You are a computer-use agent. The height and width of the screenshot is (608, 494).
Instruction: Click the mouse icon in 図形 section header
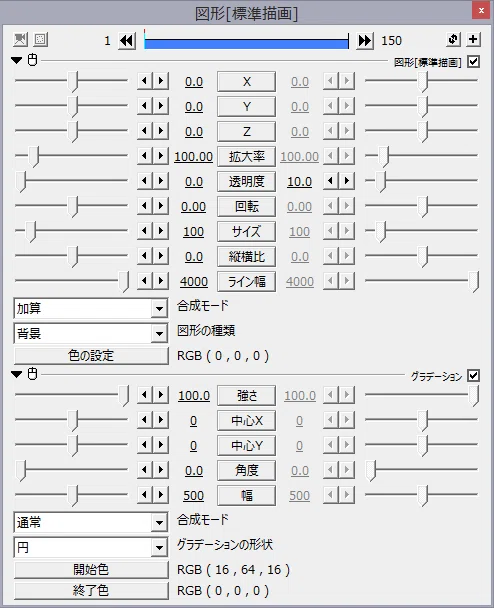coord(33,60)
